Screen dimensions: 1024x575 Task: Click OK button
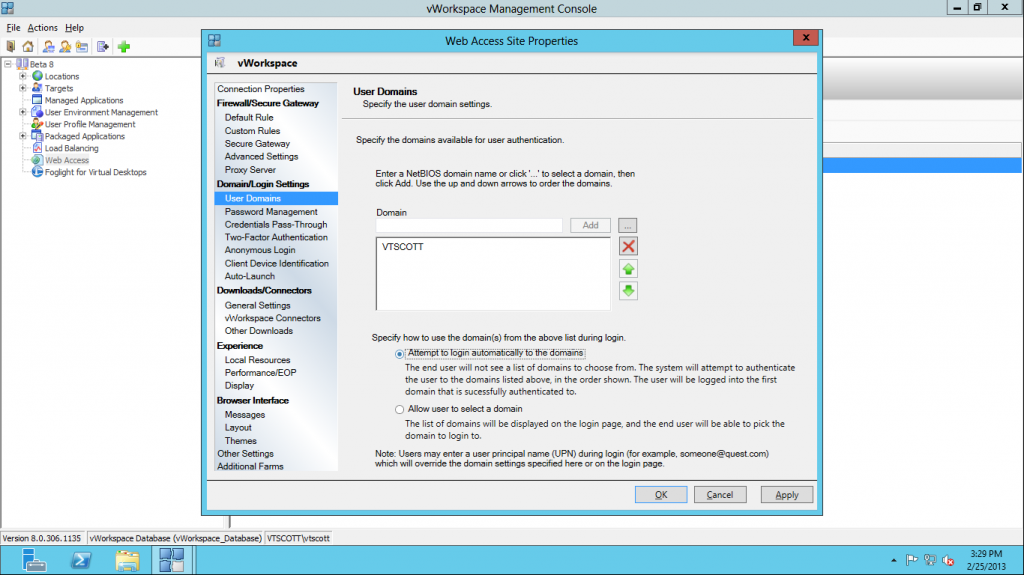661,495
